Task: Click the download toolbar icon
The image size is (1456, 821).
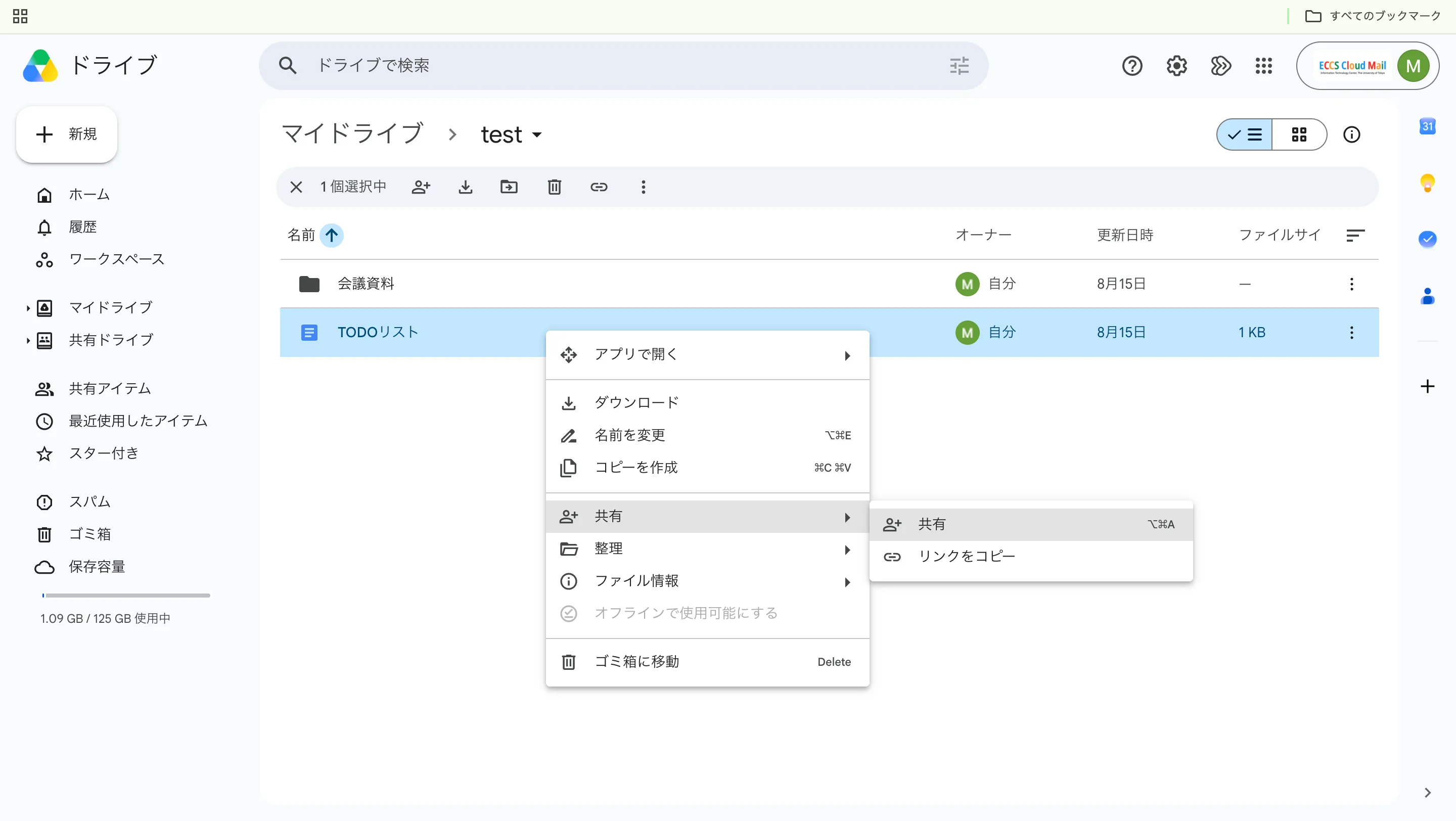Action: point(465,187)
